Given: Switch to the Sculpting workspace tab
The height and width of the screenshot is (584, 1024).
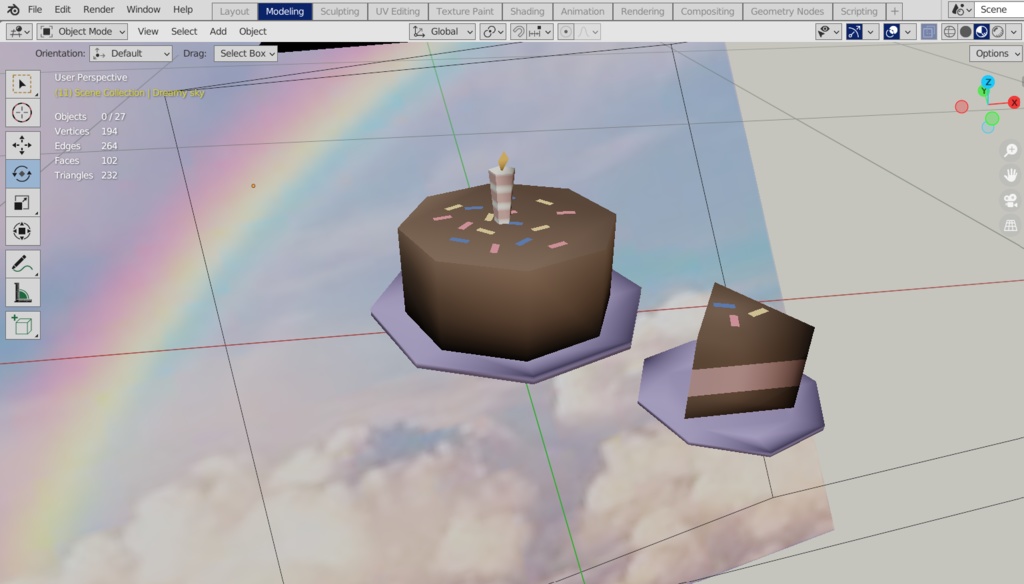Looking at the screenshot, I should (x=340, y=11).
